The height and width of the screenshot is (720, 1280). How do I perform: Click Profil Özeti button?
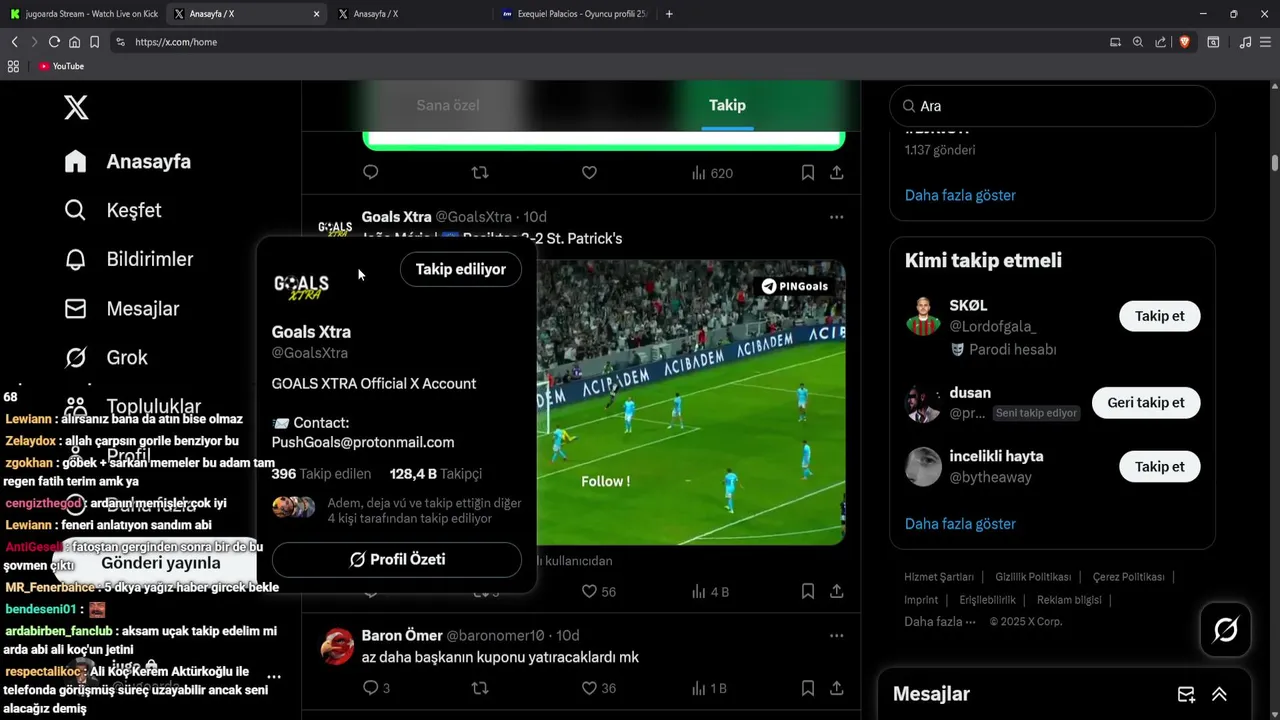click(397, 560)
